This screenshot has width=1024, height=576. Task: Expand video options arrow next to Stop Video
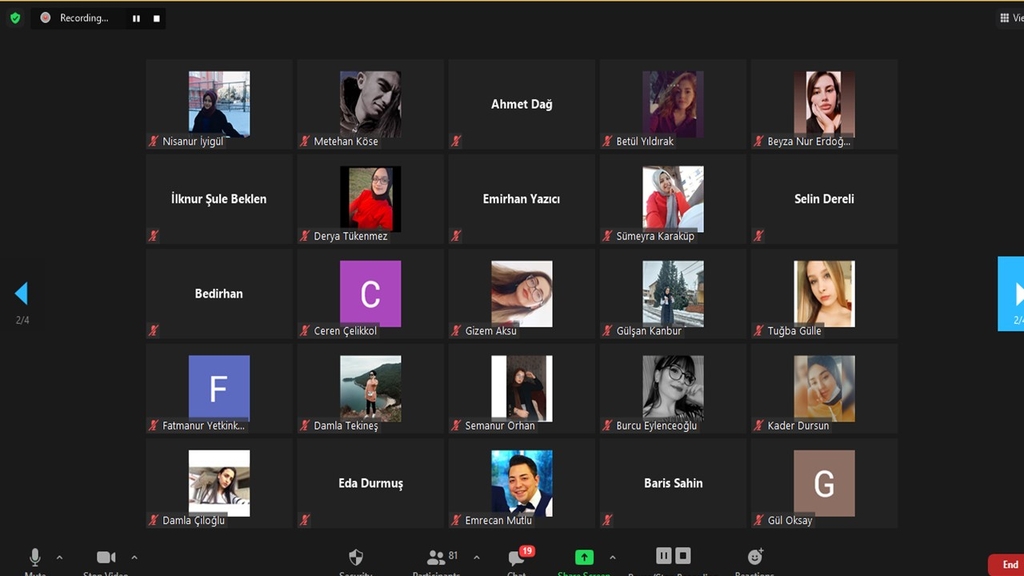(x=134, y=558)
